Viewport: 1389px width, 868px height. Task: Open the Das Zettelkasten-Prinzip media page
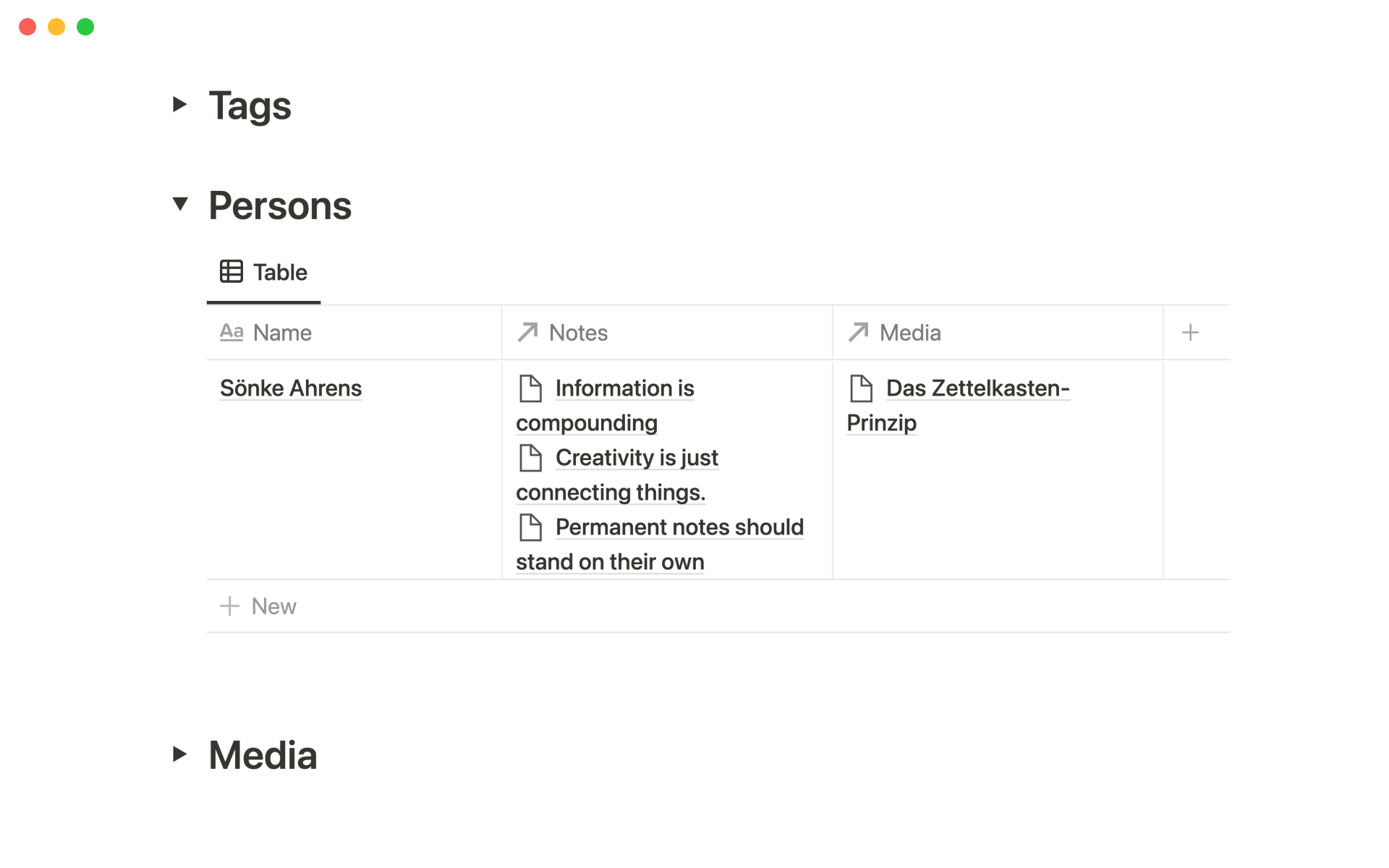pos(977,388)
